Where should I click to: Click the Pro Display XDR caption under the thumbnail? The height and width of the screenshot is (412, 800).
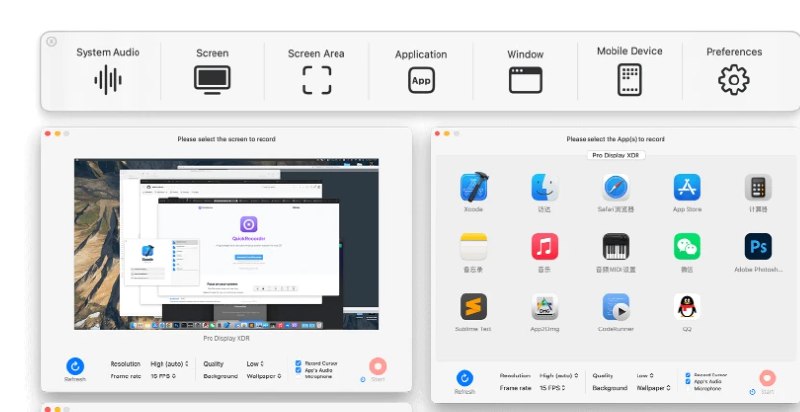(x=227, y=339)
